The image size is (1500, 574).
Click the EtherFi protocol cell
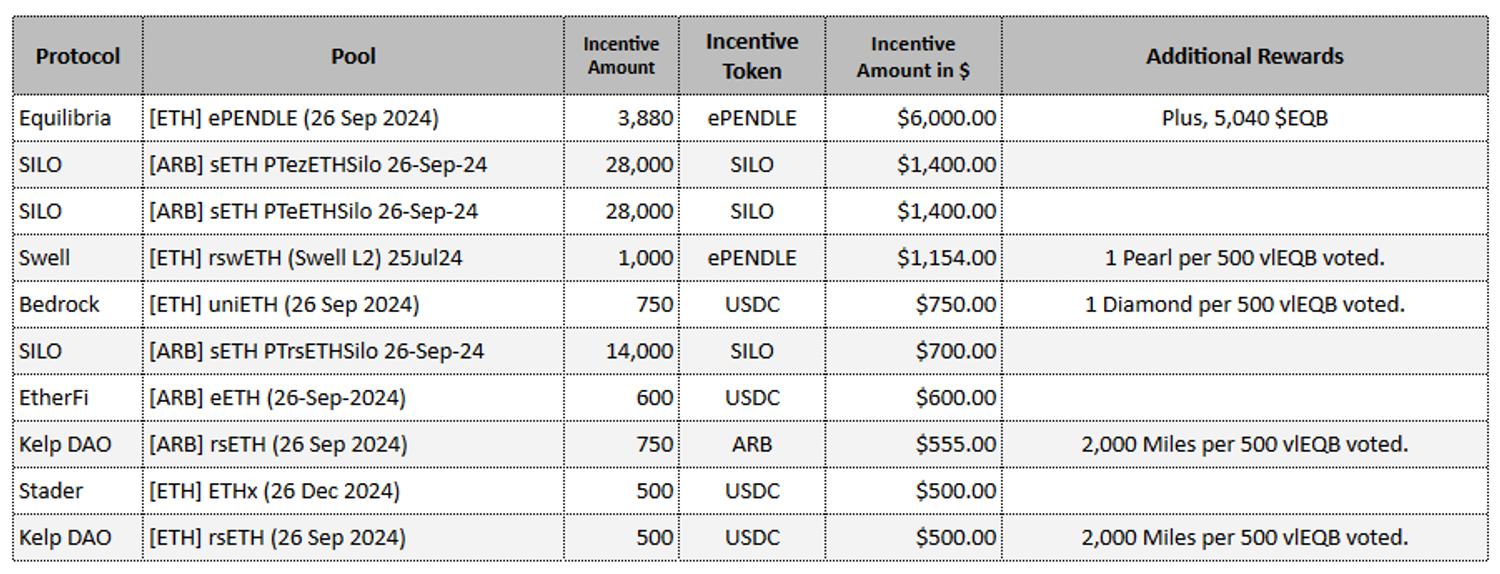click(54, 398)
